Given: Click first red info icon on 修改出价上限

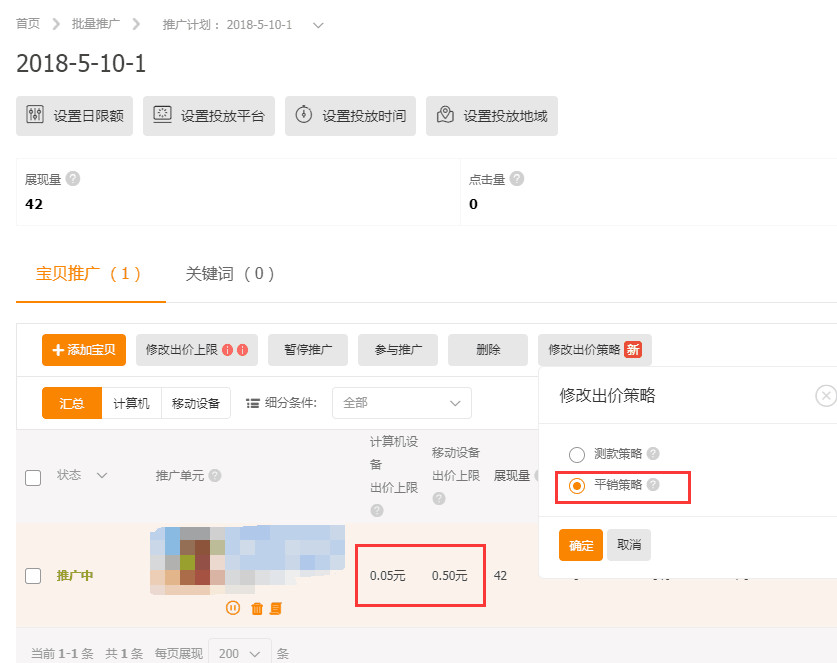Looking at the screenshot, I should (x=227, y=350).
